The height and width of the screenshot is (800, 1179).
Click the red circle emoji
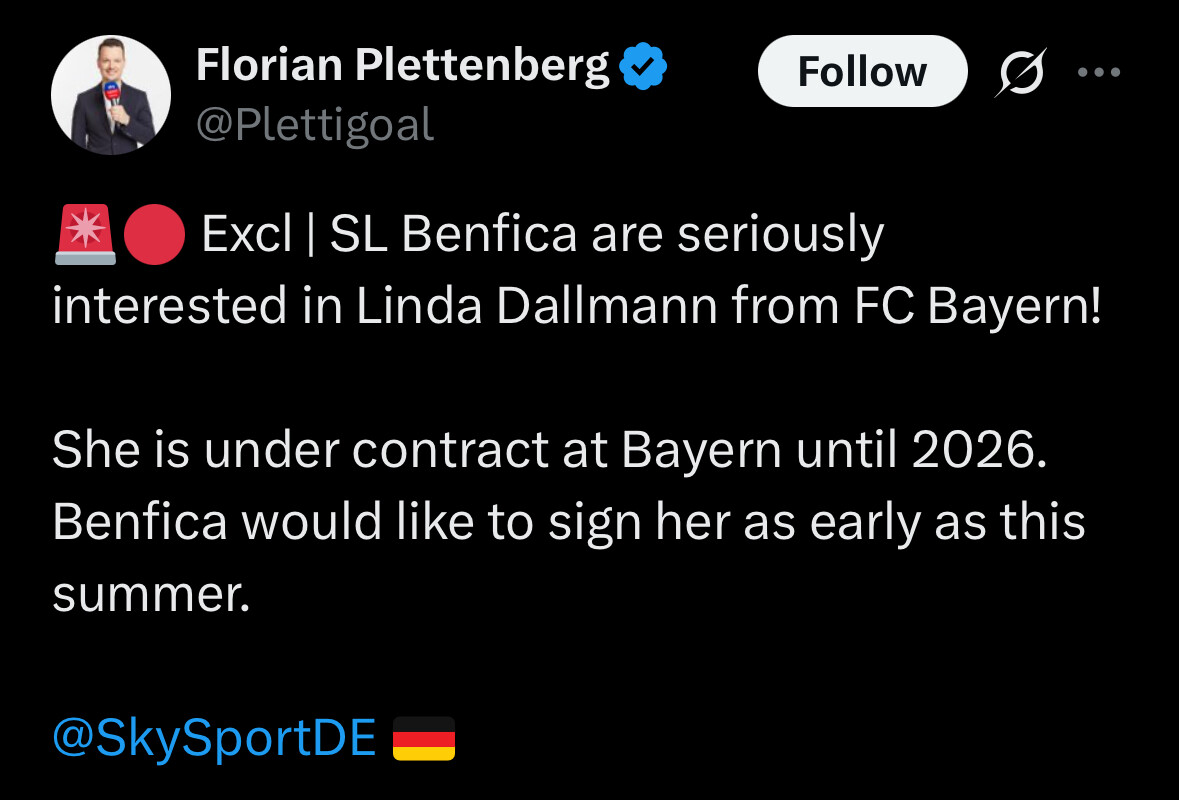point(154,235)
